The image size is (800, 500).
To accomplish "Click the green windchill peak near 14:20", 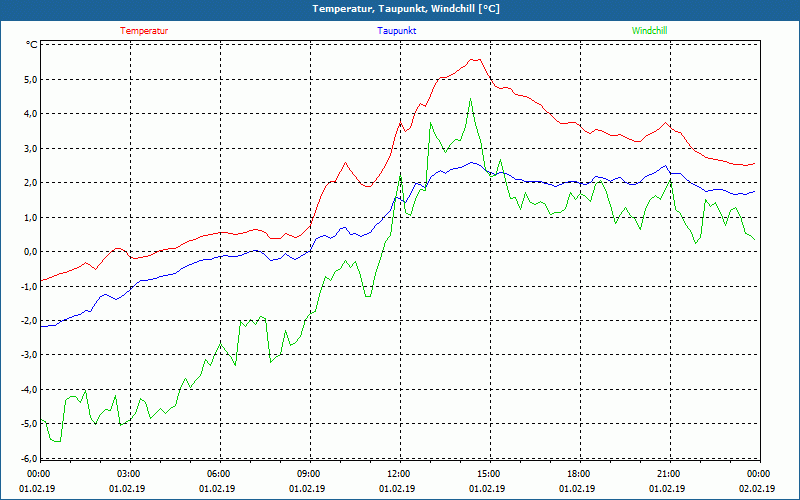I will point(470,99).
